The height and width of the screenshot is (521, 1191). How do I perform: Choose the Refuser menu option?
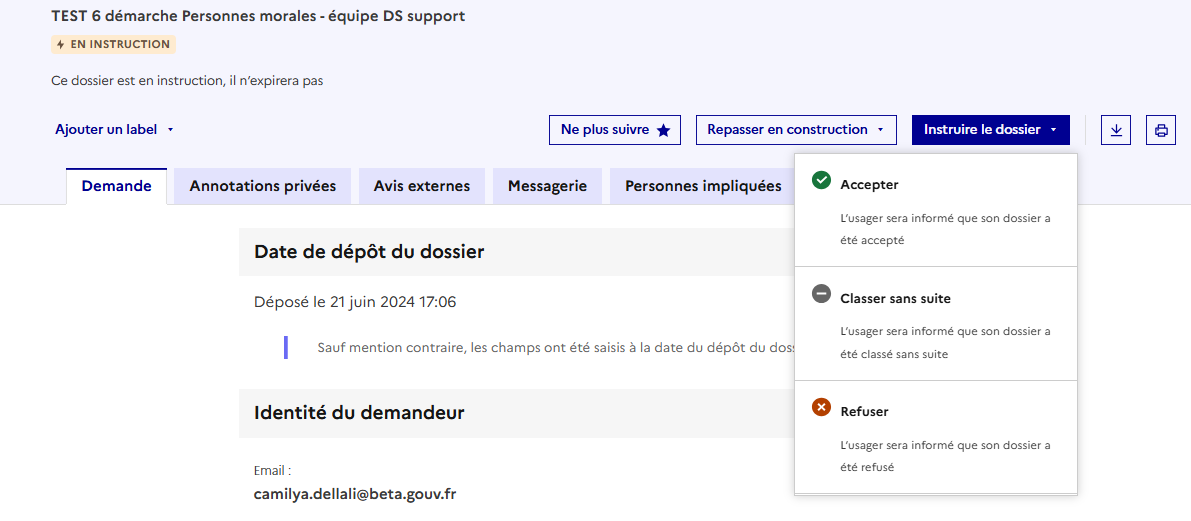point(864,411)
